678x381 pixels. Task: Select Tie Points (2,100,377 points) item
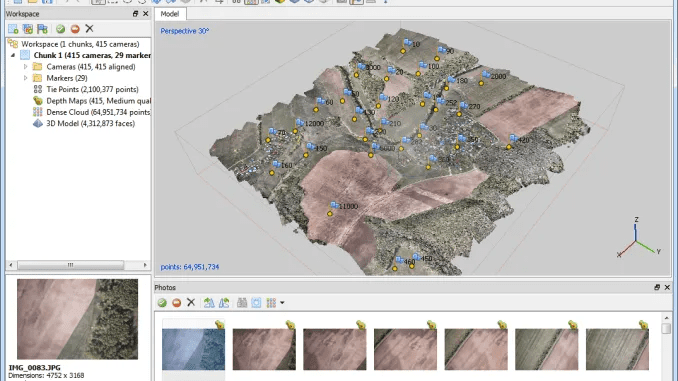pos(92,90)
